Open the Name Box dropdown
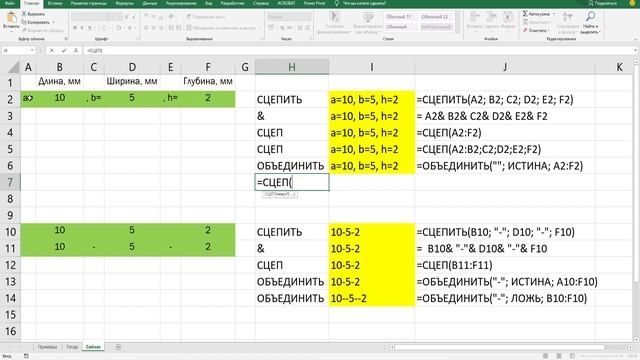Viewport: 640px width, 360px height. point(32,50)
